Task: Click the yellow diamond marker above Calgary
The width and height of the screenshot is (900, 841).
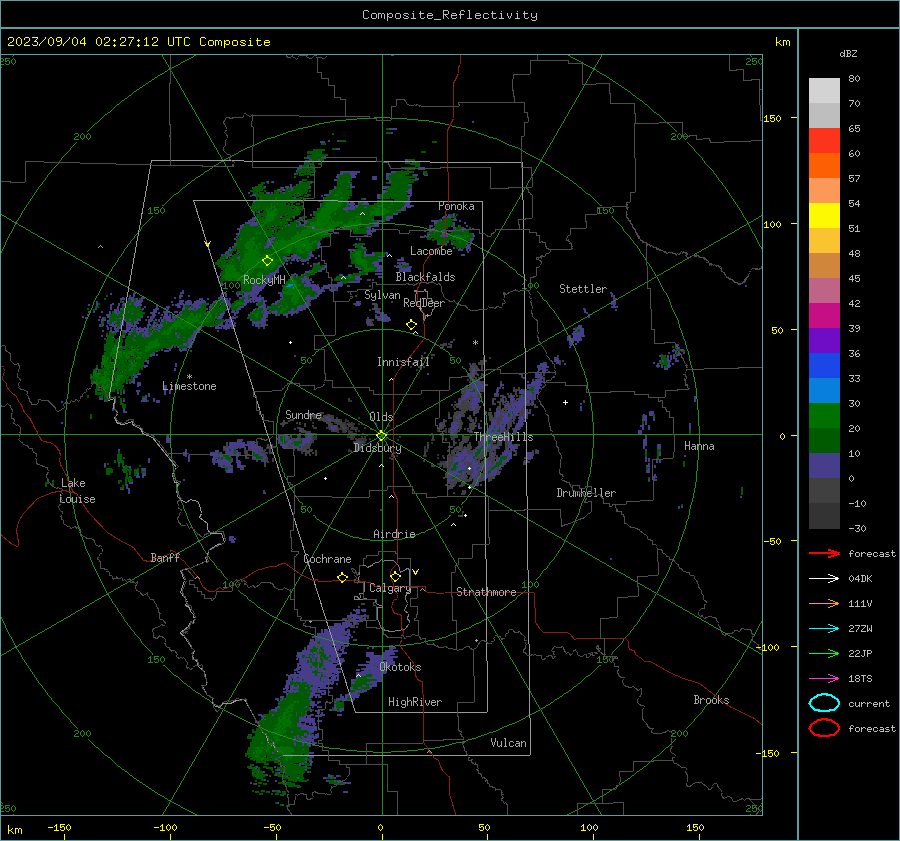Action: 395,576
